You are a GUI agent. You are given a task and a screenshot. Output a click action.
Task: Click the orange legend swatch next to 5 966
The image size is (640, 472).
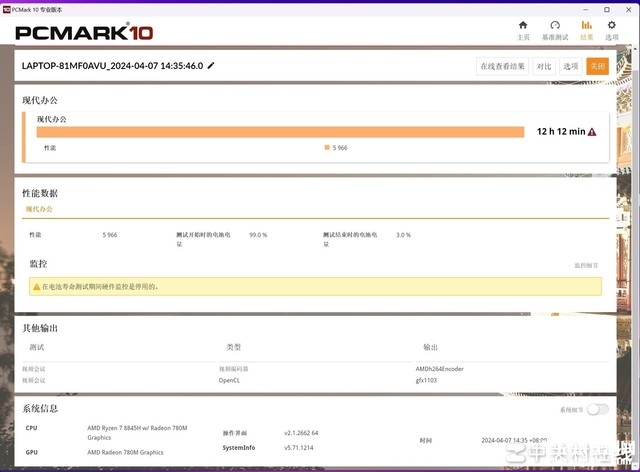pyautogui.click(x=327, y=147)
